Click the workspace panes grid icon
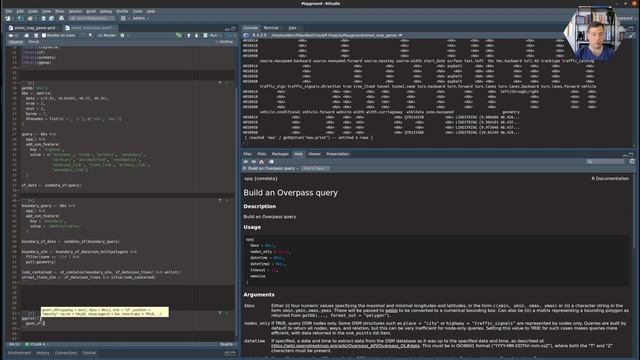Image resolution: width=640 pixels, height=360 pixels. pyautogui.click(x=123, y=18)
